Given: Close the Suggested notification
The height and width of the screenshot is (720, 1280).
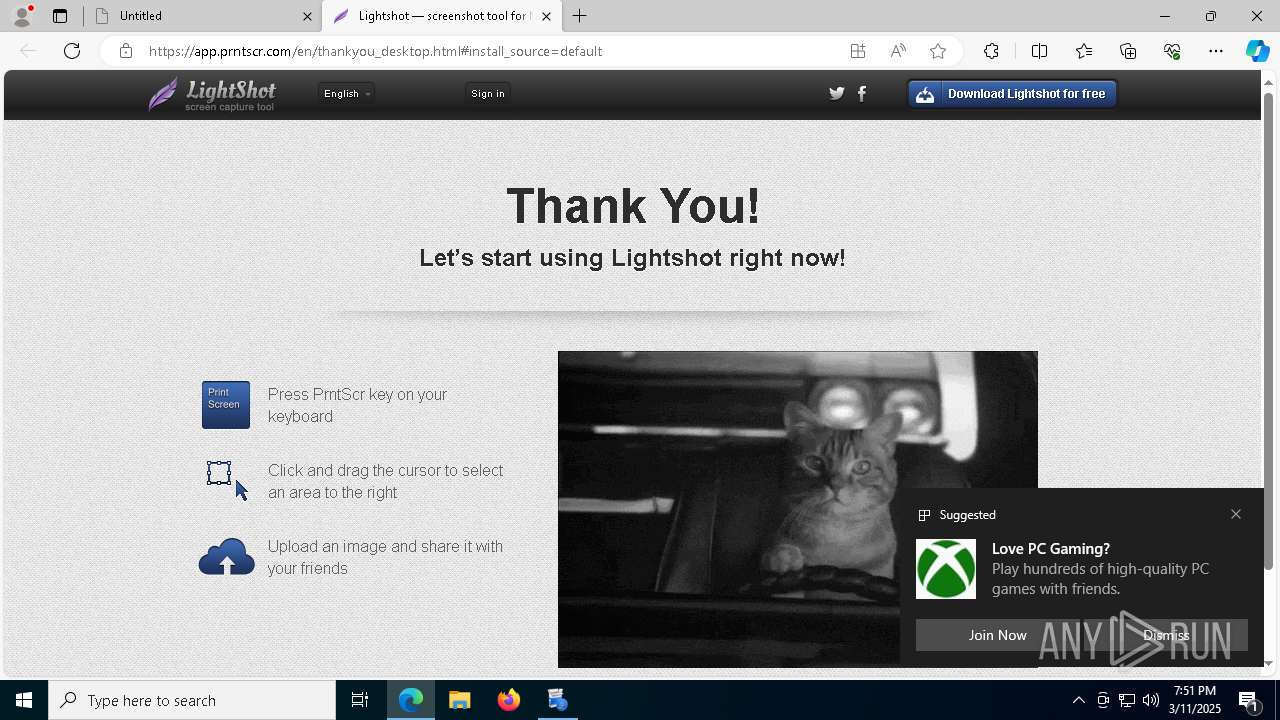Looking at the screenshot, I should point(1236,514).
